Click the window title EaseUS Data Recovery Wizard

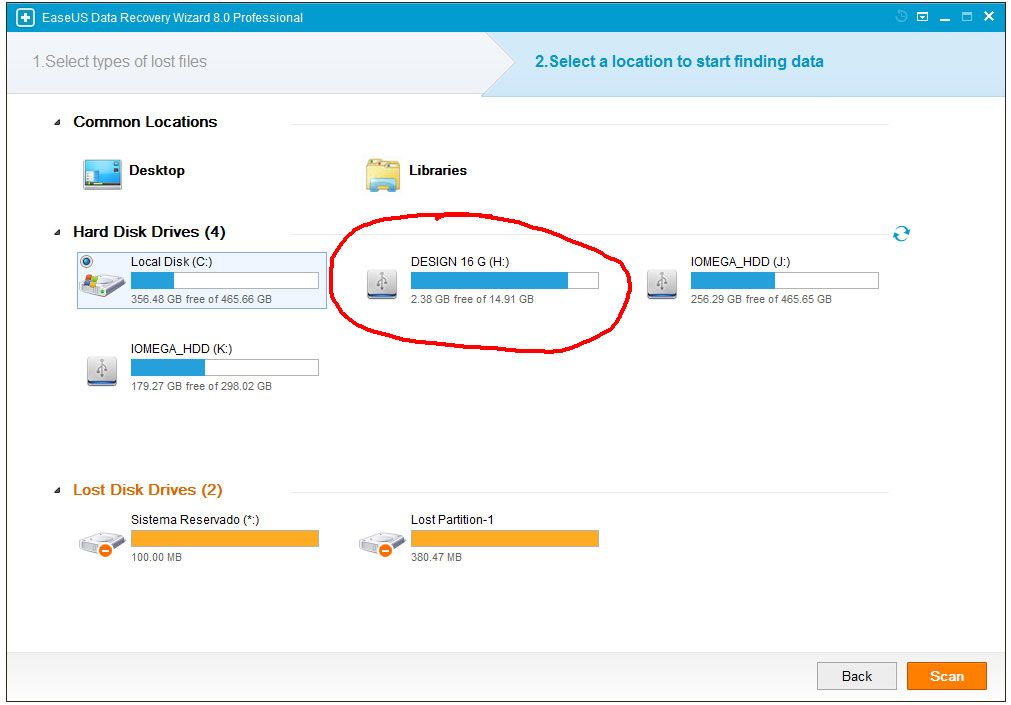(172, 17)
